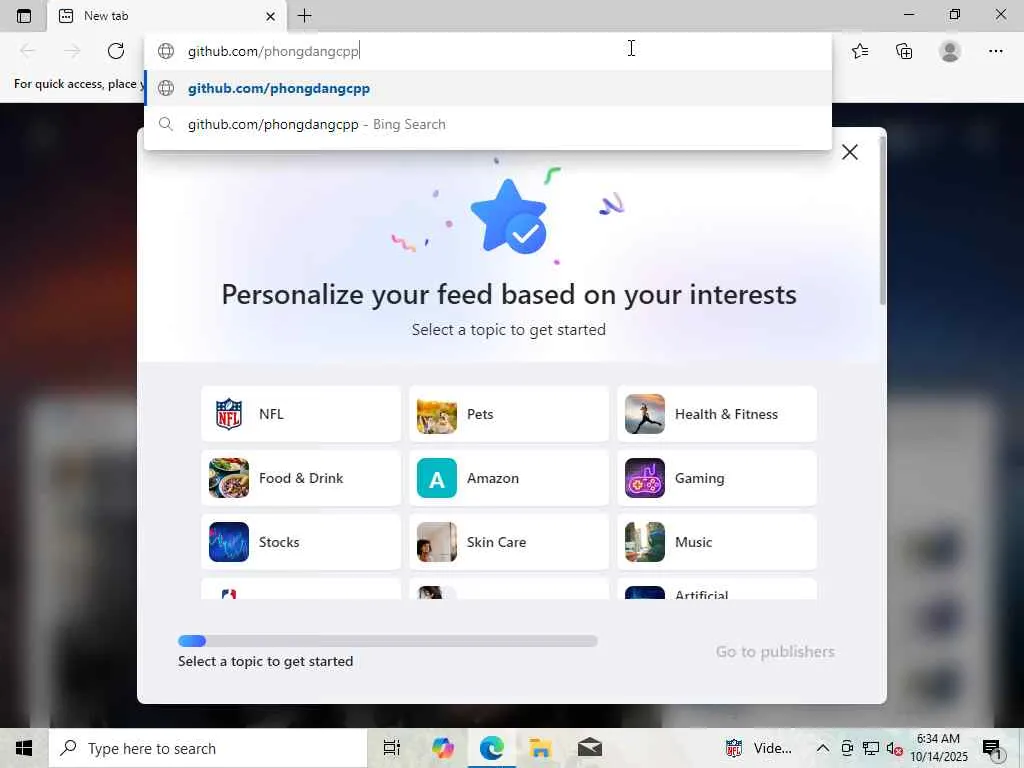1024x768 pixels.
Task: Open Settings and more ellipsis menu
Action: pyautogui.click(x=995, y=51)
